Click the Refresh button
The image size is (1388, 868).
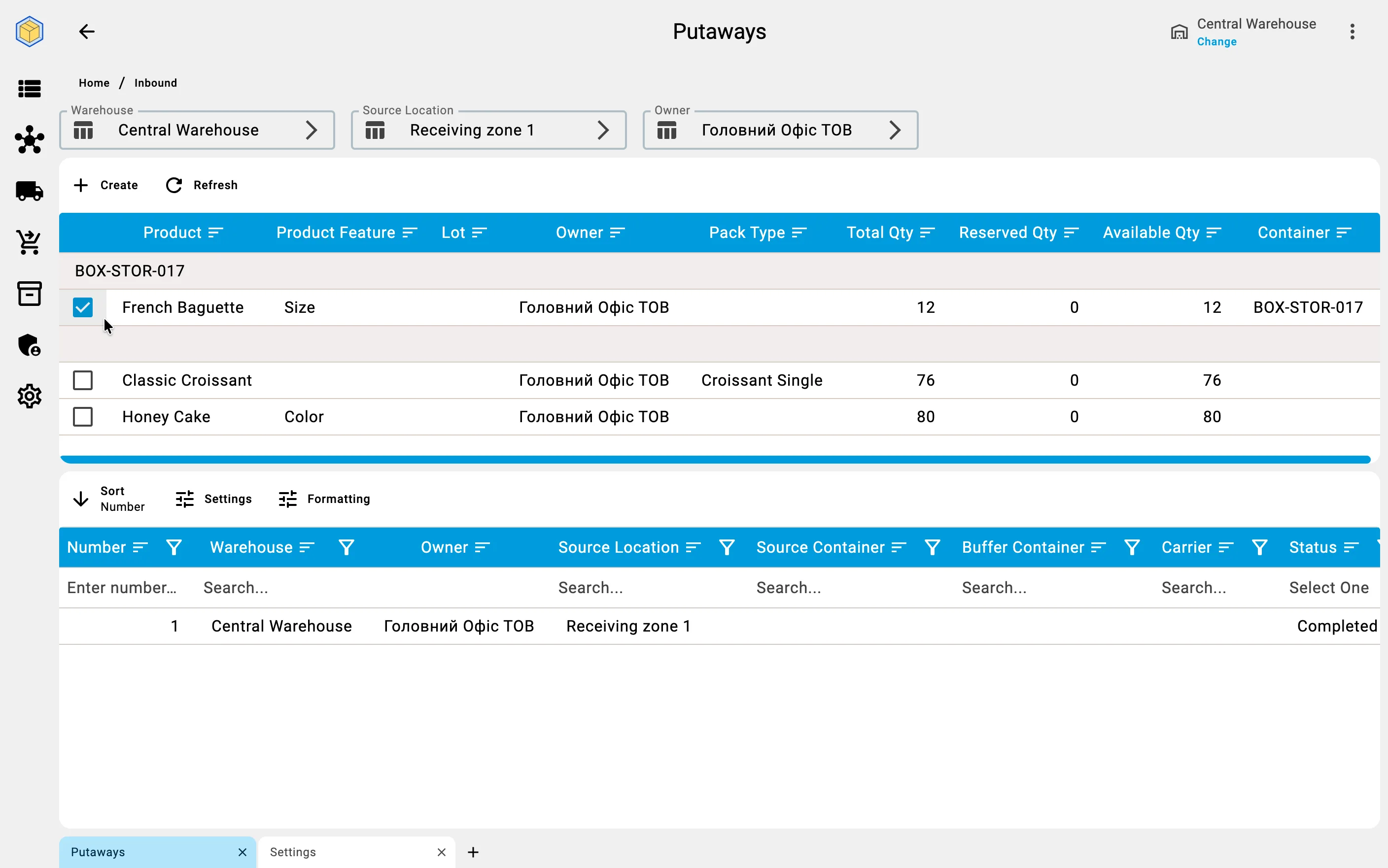coord(202,185)
